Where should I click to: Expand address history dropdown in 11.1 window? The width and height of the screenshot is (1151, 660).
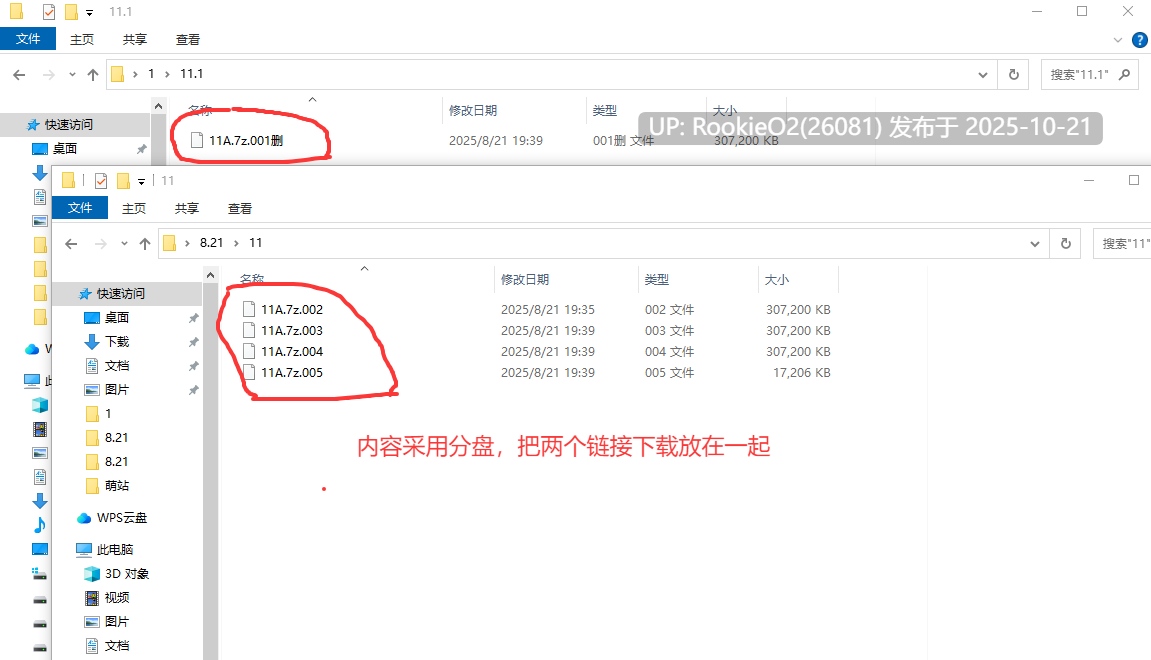click(983, 75)
